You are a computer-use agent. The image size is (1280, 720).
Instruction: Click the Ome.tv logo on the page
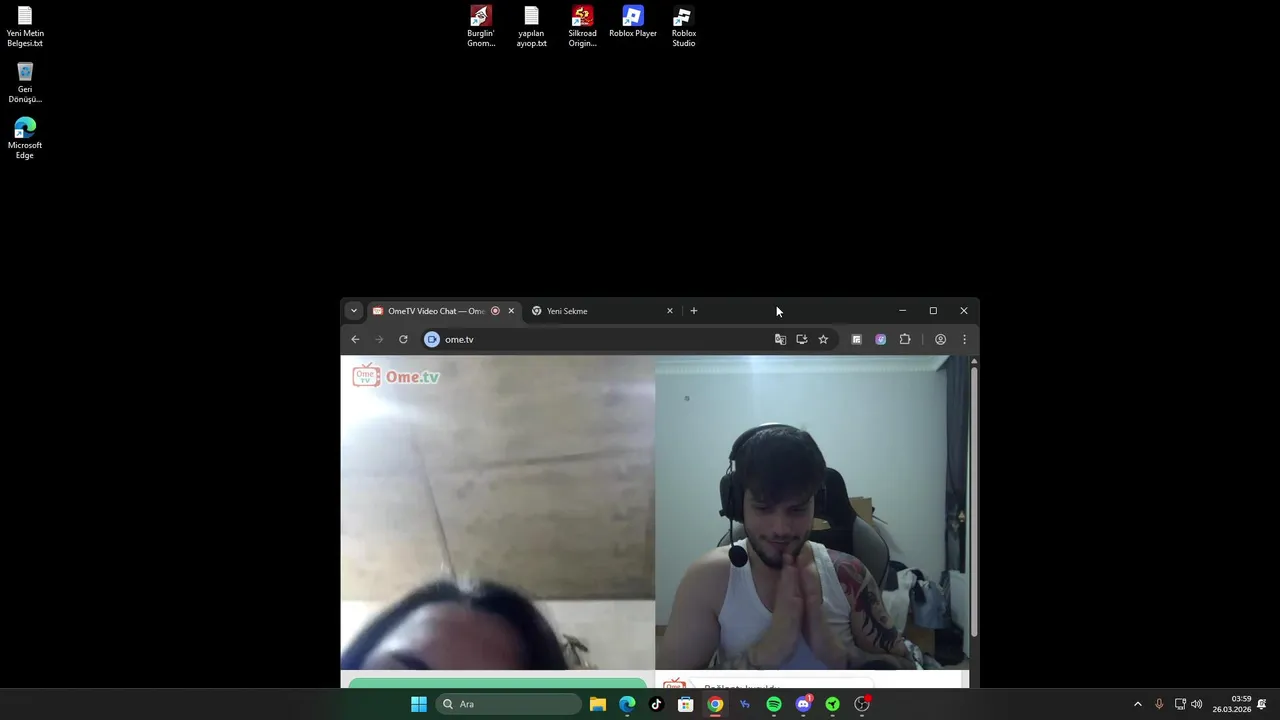pos(396,377)
